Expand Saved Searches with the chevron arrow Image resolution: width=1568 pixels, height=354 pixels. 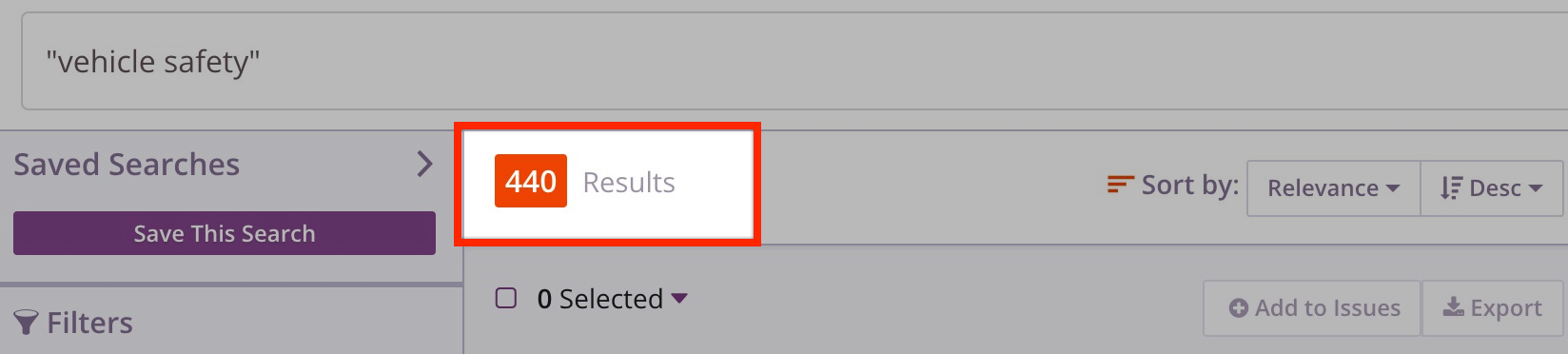click(x=424, y=165)
